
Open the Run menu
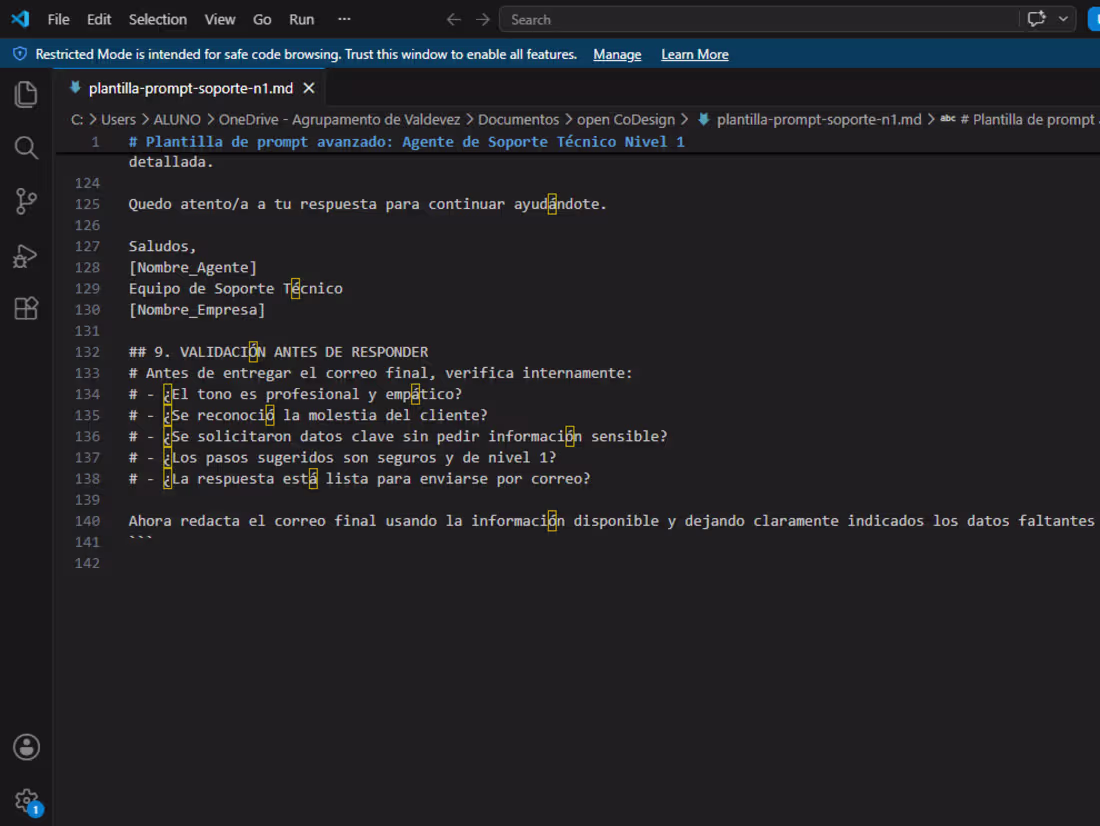[302, 20]
